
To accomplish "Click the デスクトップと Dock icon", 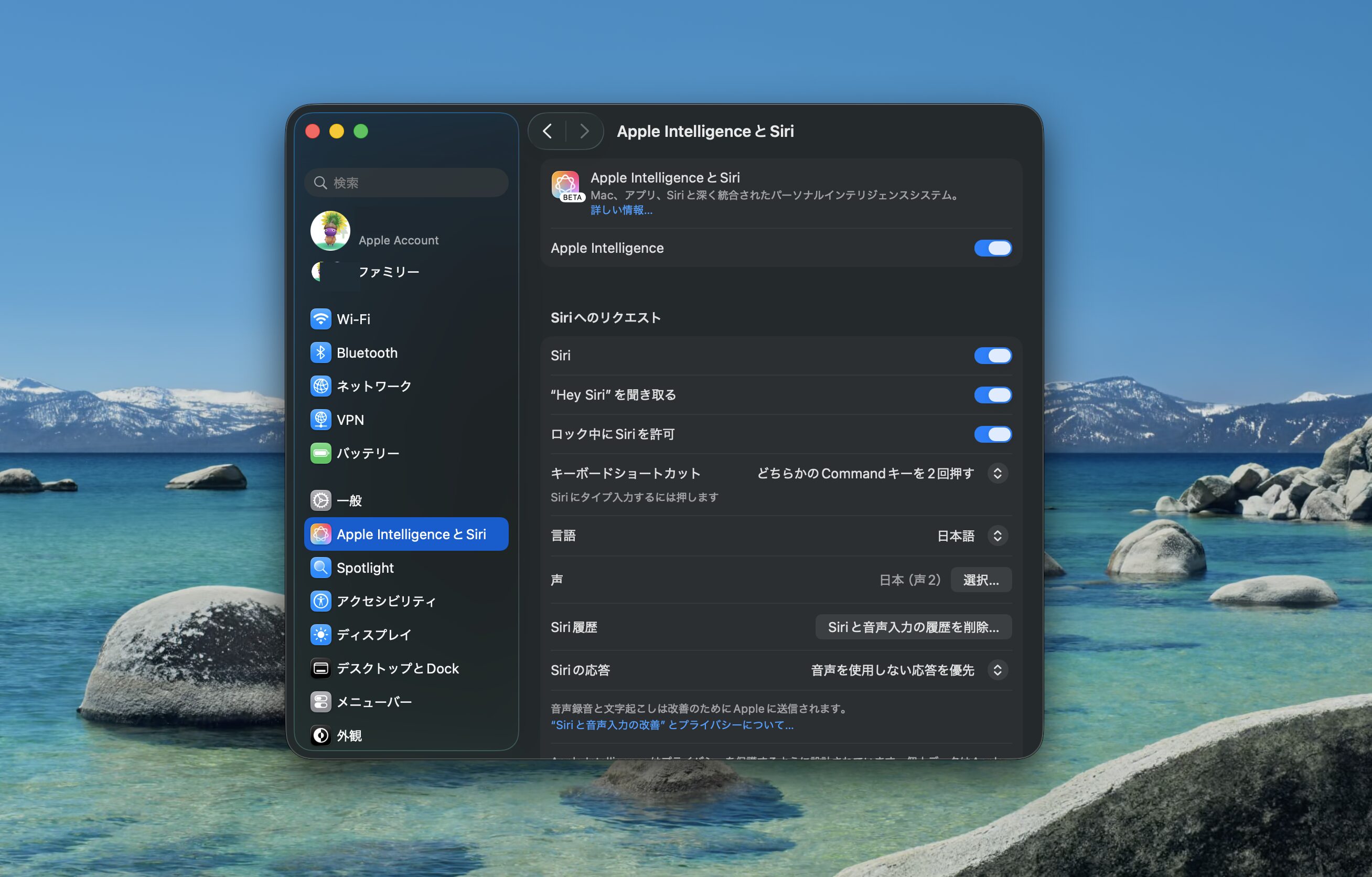I will (x=321, y=668).
